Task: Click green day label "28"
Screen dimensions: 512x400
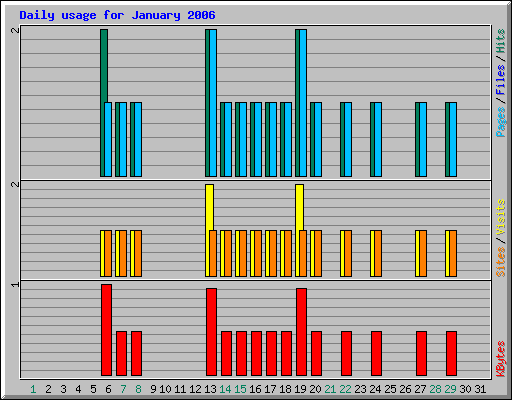Action: (435, 389)
